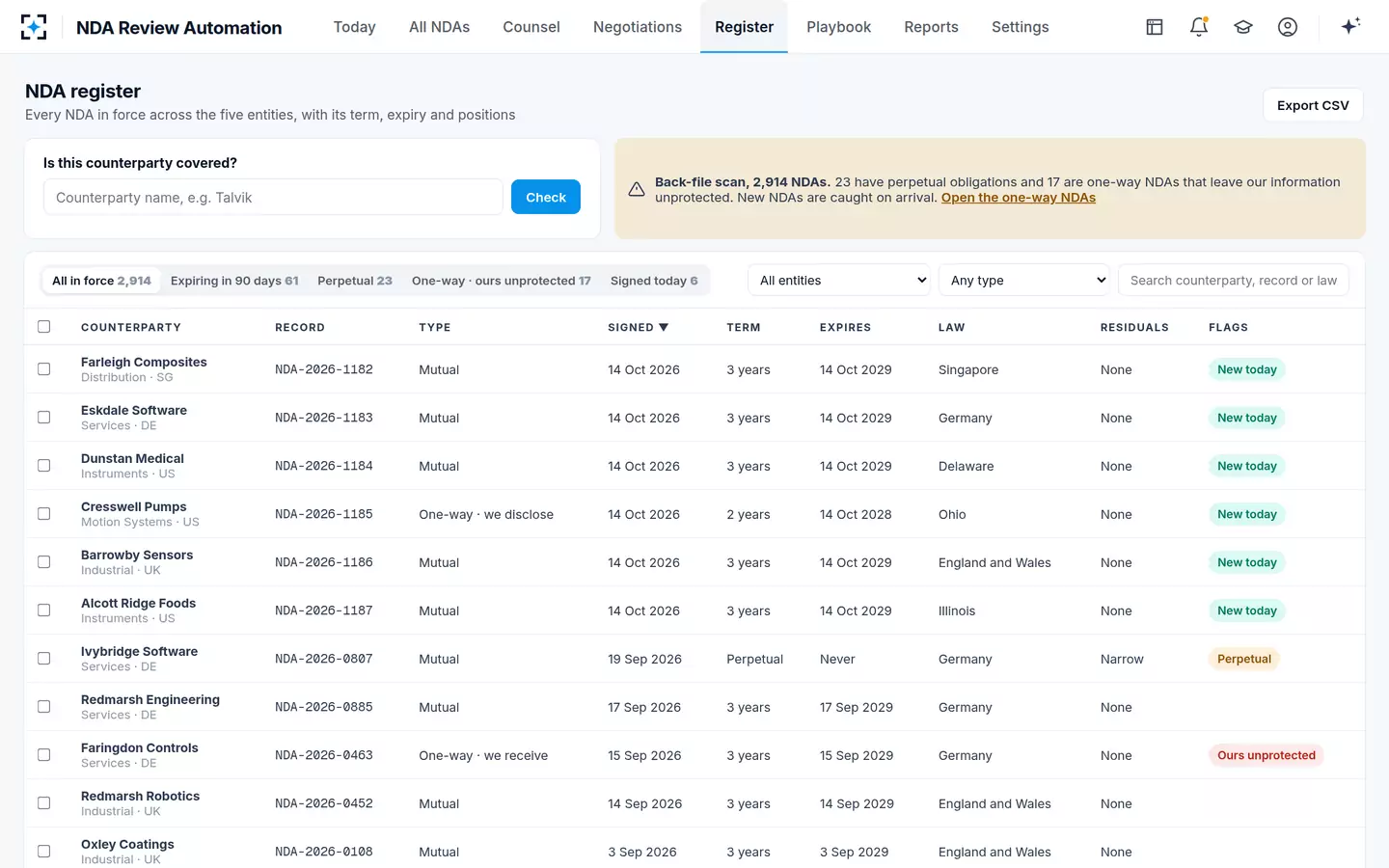Filter by Signed today 6
The height and width of the screenshot is (868, 1389).
(x=654, y=281)
